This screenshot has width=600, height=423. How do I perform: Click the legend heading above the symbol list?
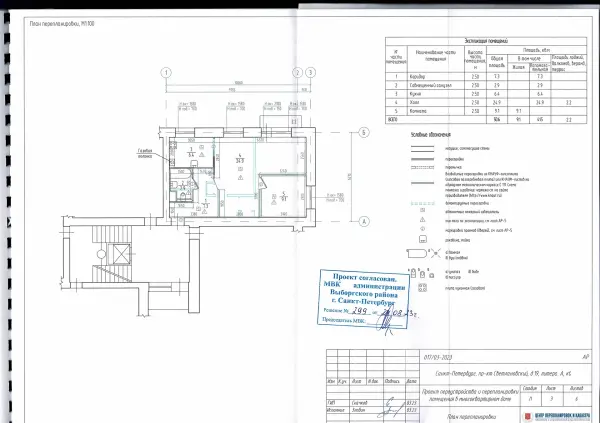[x=430, y=135]
